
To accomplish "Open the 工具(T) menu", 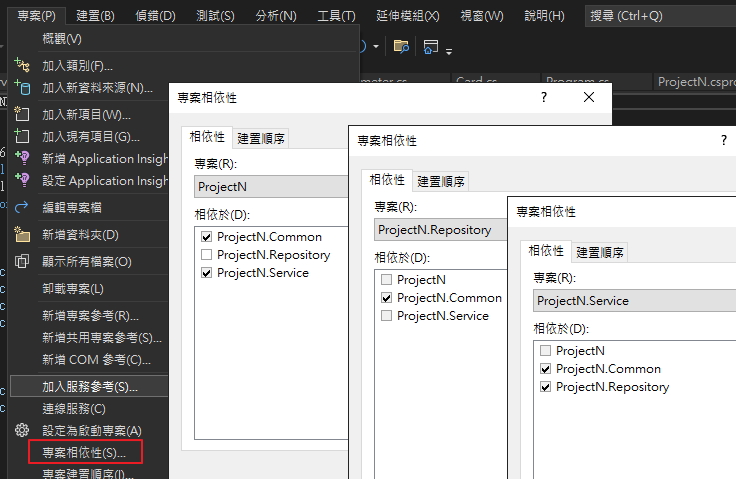I will coord(336,16).
